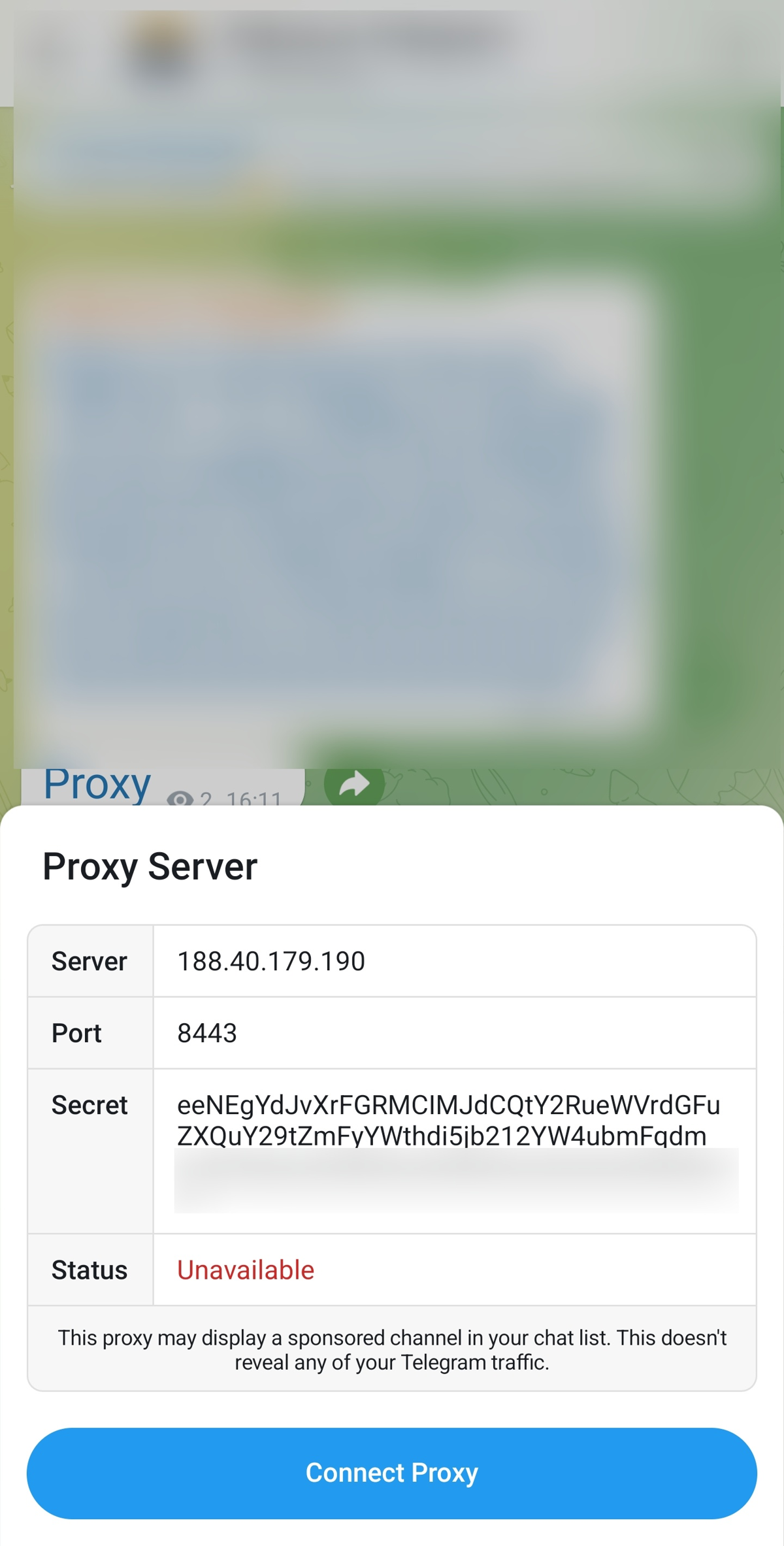Select port value 8443

point(207,1033)
